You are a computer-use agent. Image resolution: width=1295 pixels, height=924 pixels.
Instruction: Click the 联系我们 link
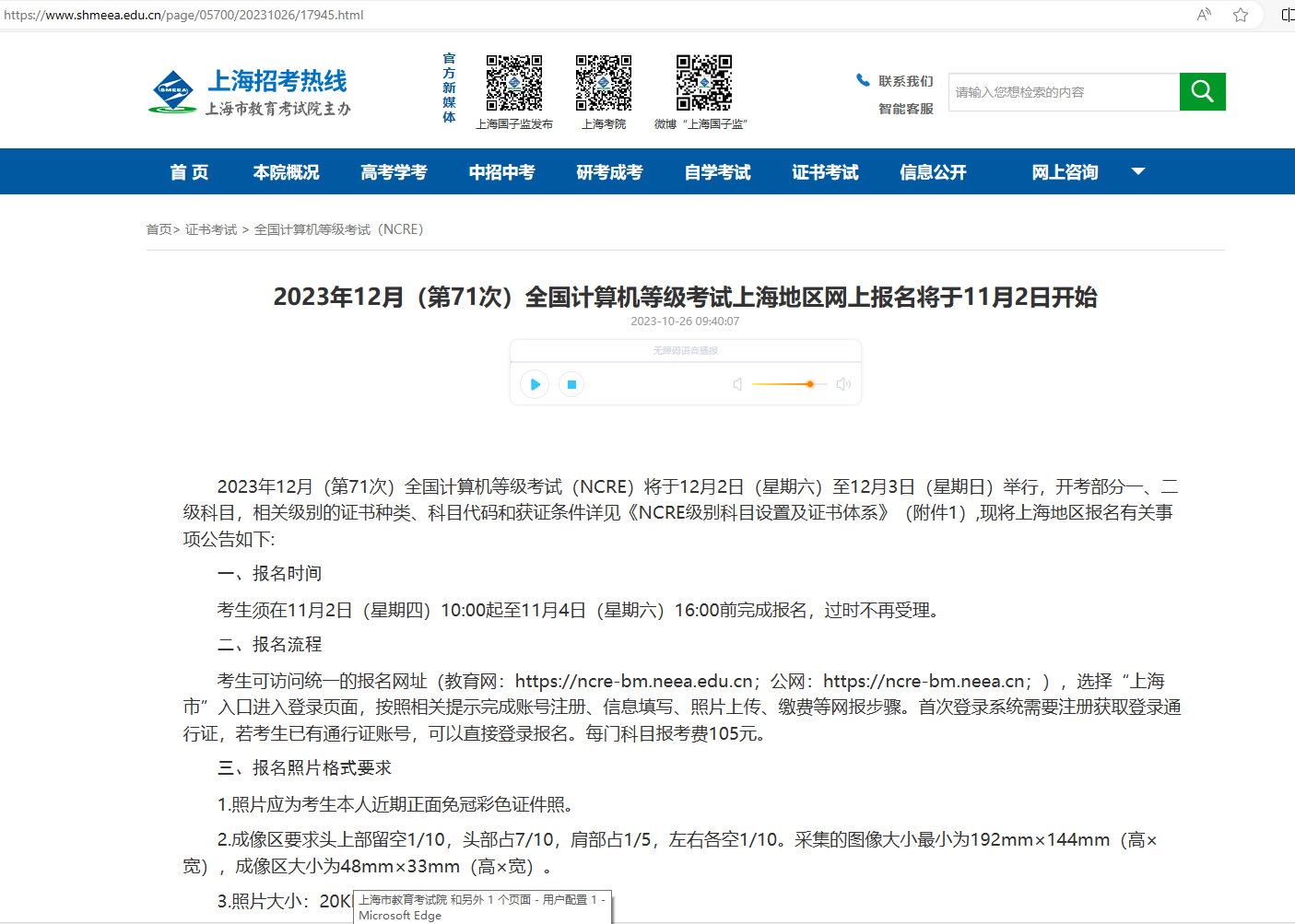click(905, 81)
